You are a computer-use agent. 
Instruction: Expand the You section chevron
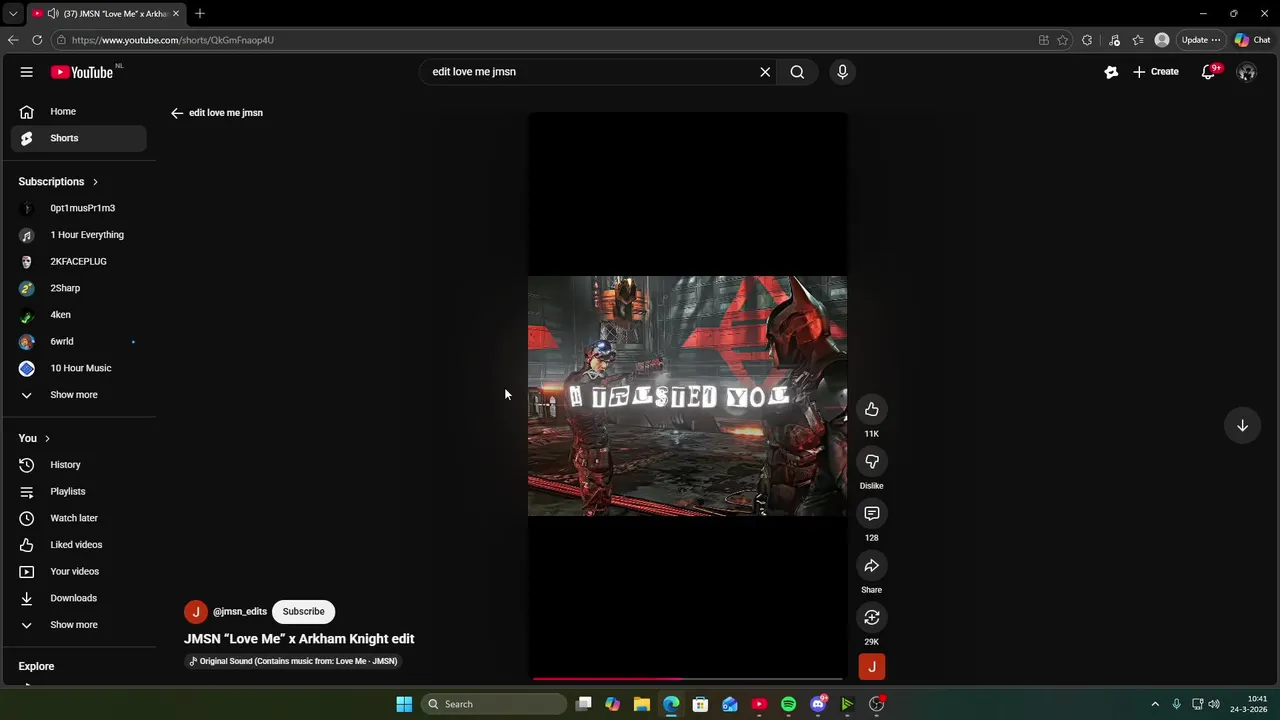click(47, 438)
